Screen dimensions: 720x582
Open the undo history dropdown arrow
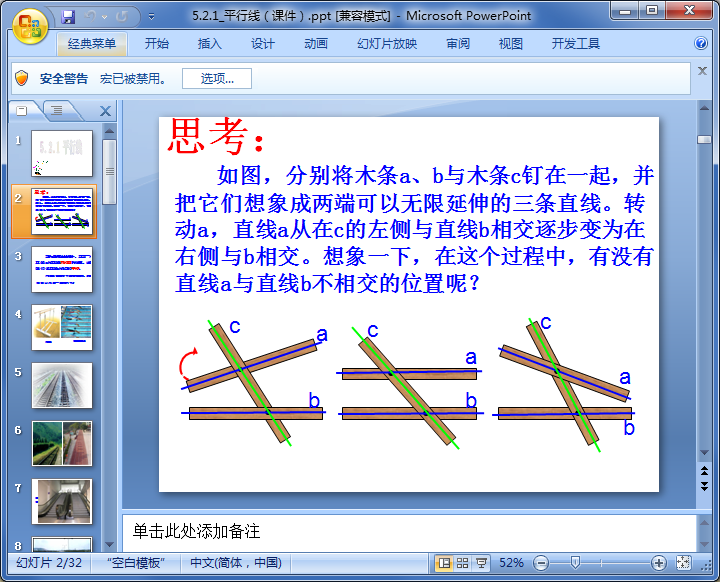105,17
